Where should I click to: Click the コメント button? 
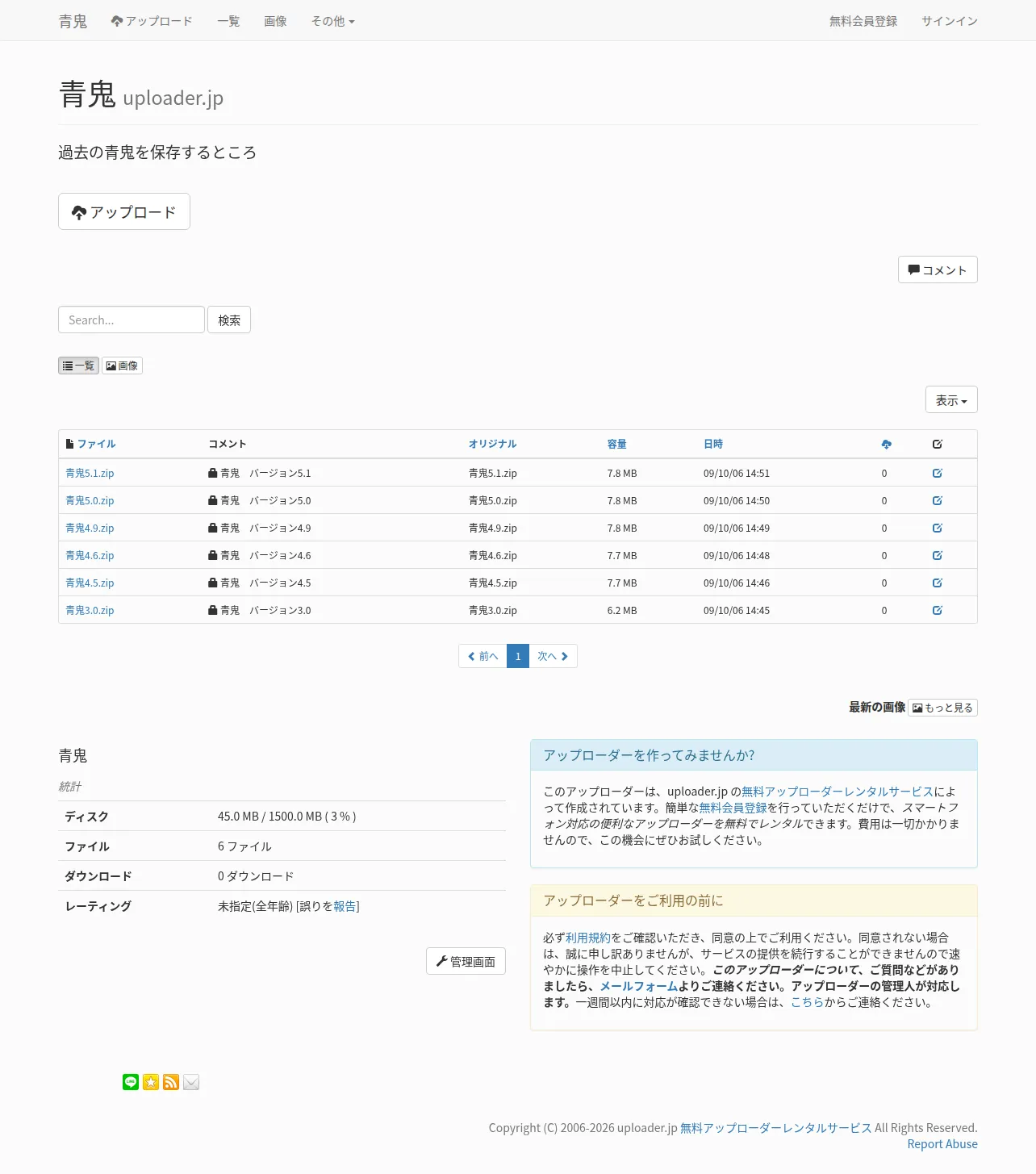point(938,269)
